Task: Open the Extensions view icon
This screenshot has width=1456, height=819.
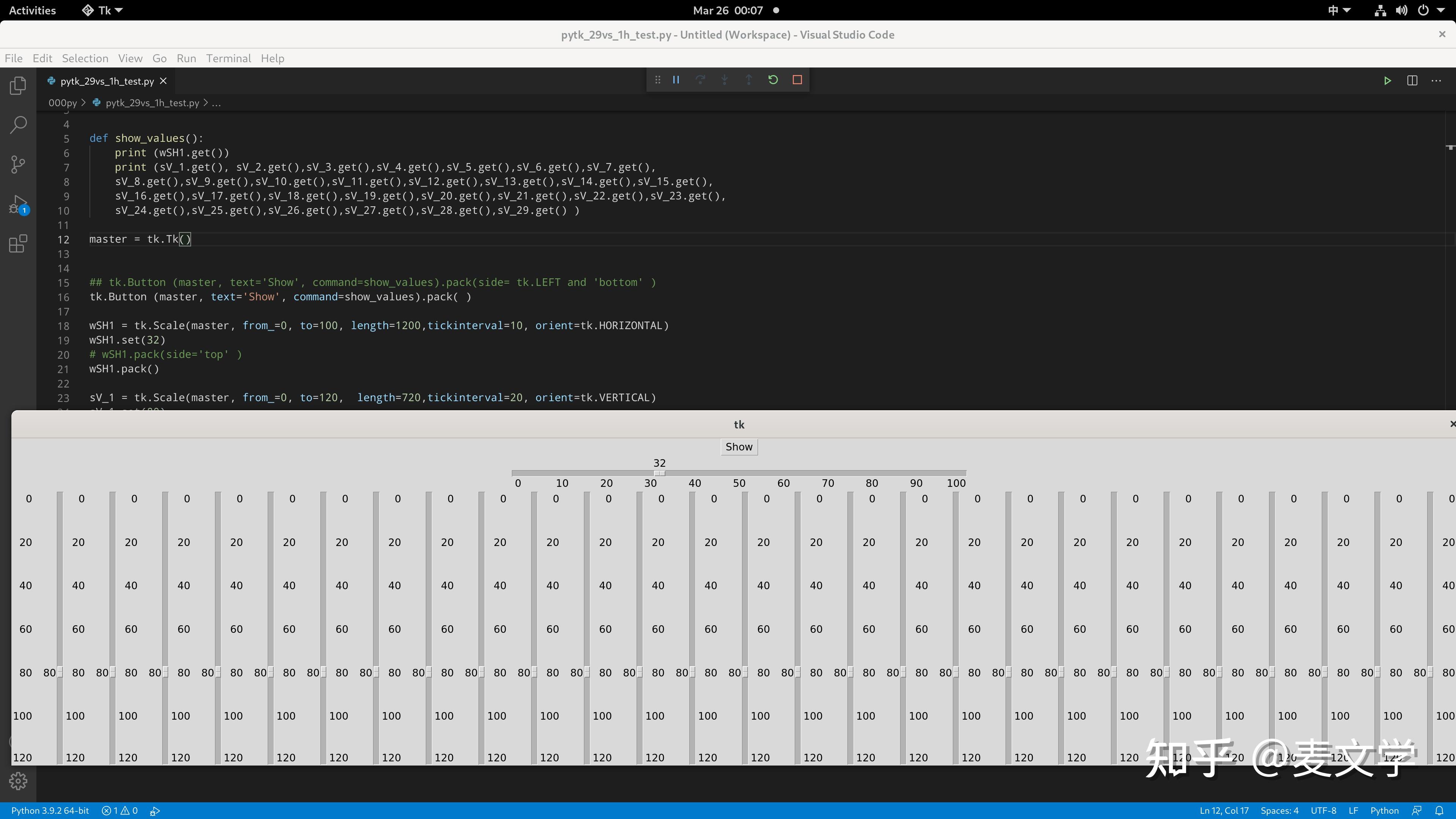Action: click(18, 244)
